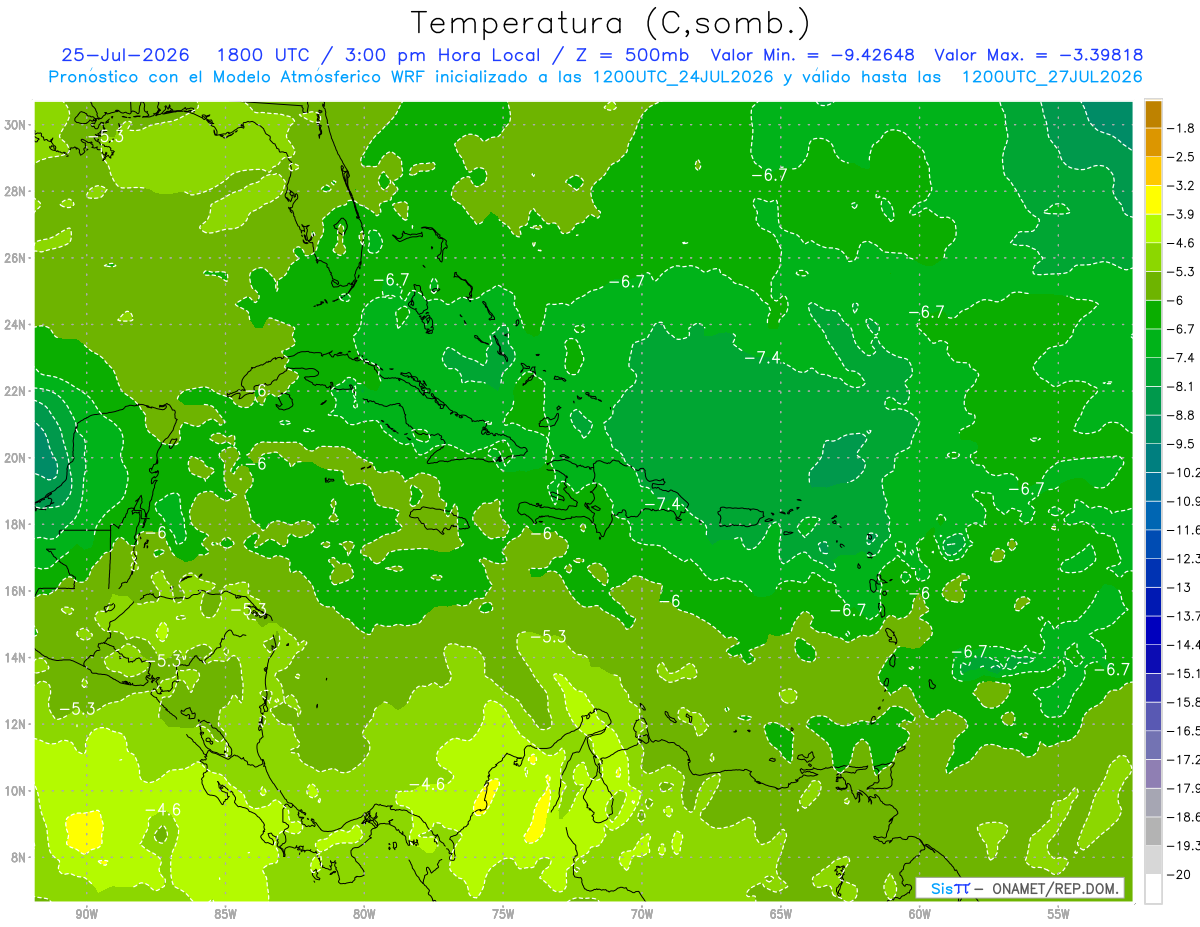Click the 12N latitude axis label
The image size is (1200, 927).
(x=17, y=724)
